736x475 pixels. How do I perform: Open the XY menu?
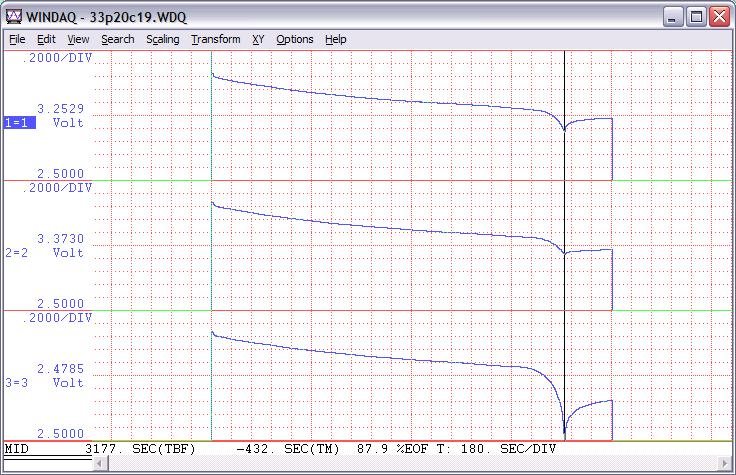click(x=258, y=39)
